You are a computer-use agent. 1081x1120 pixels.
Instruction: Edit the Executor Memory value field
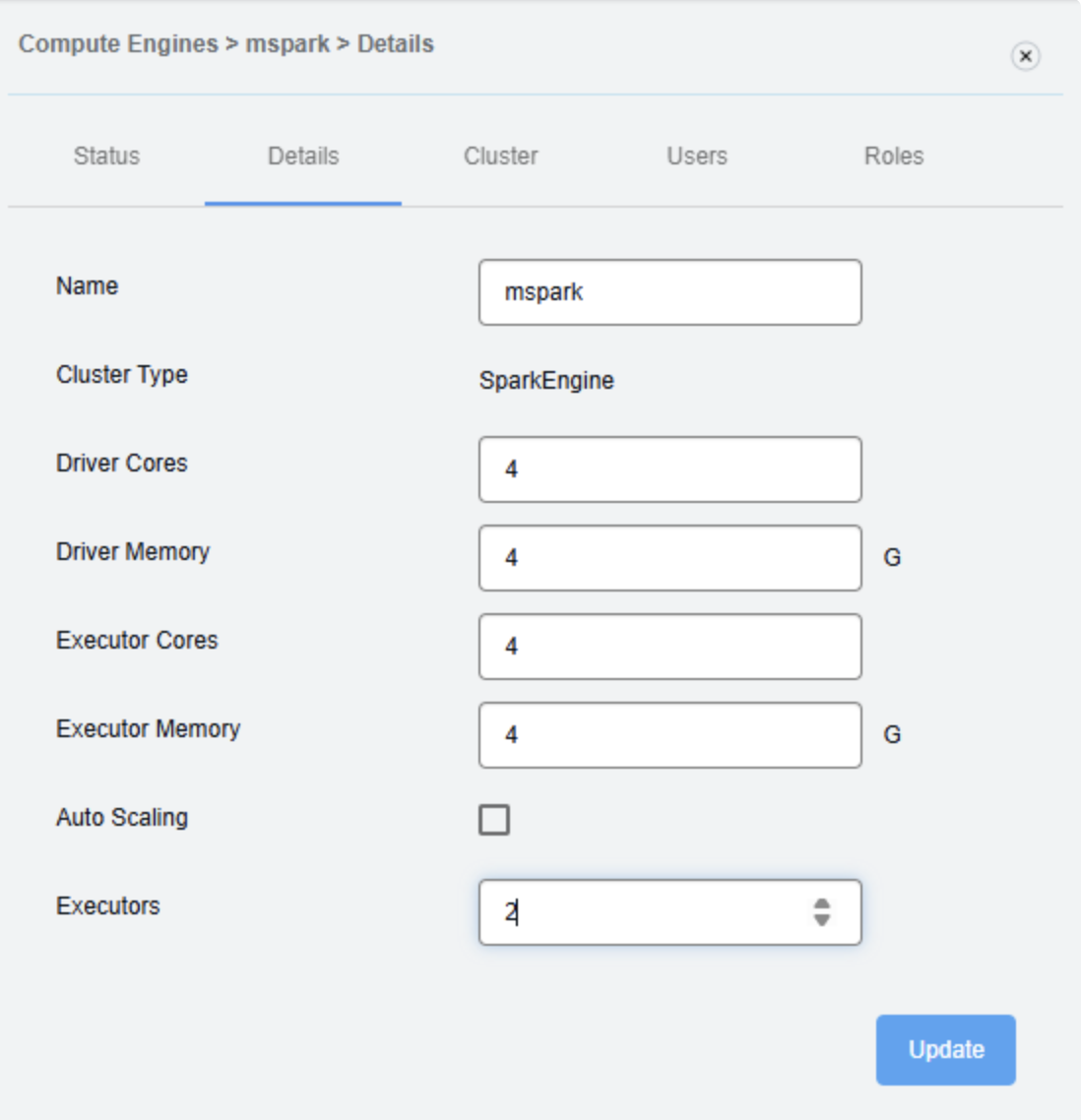[669, 735]
